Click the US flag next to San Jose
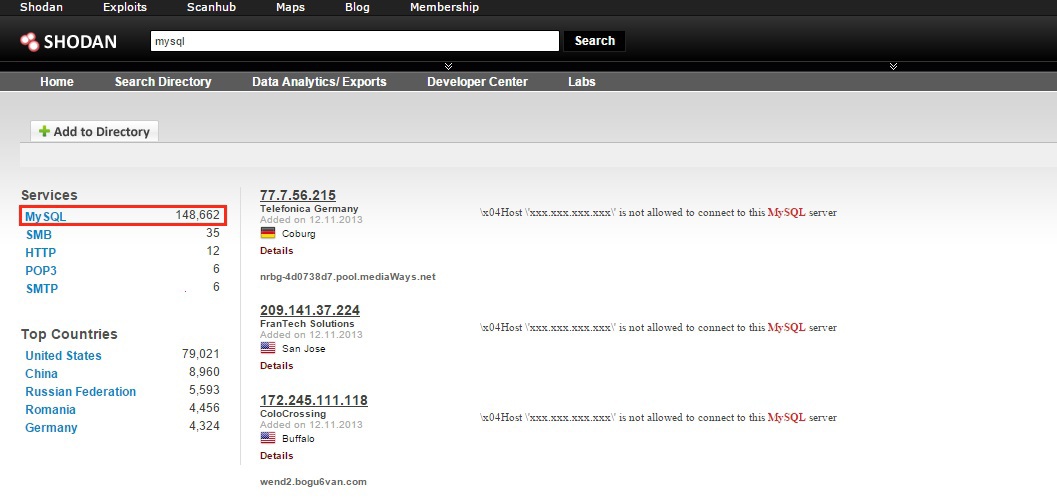Screen dimensions: 1057x498 (267, 348)
